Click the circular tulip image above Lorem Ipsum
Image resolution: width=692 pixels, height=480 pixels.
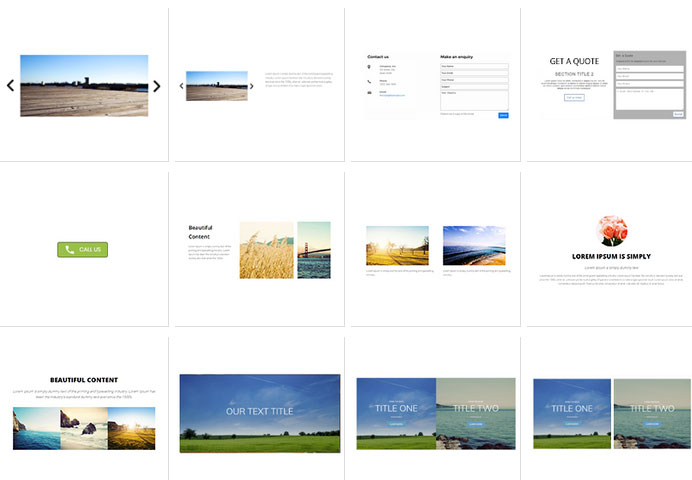click(x=611, y=230)
